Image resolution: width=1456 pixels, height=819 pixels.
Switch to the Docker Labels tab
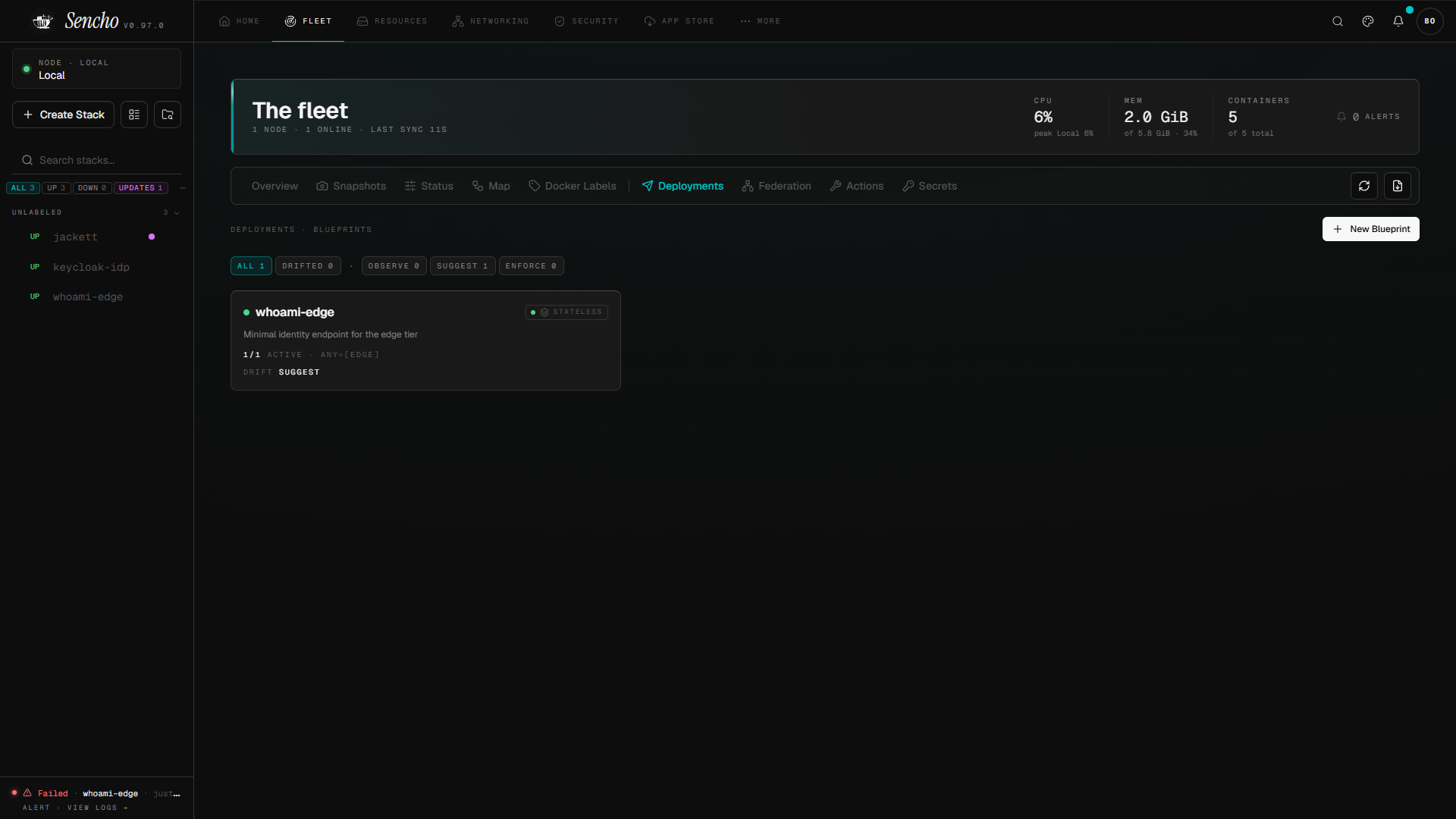[573, 186]
